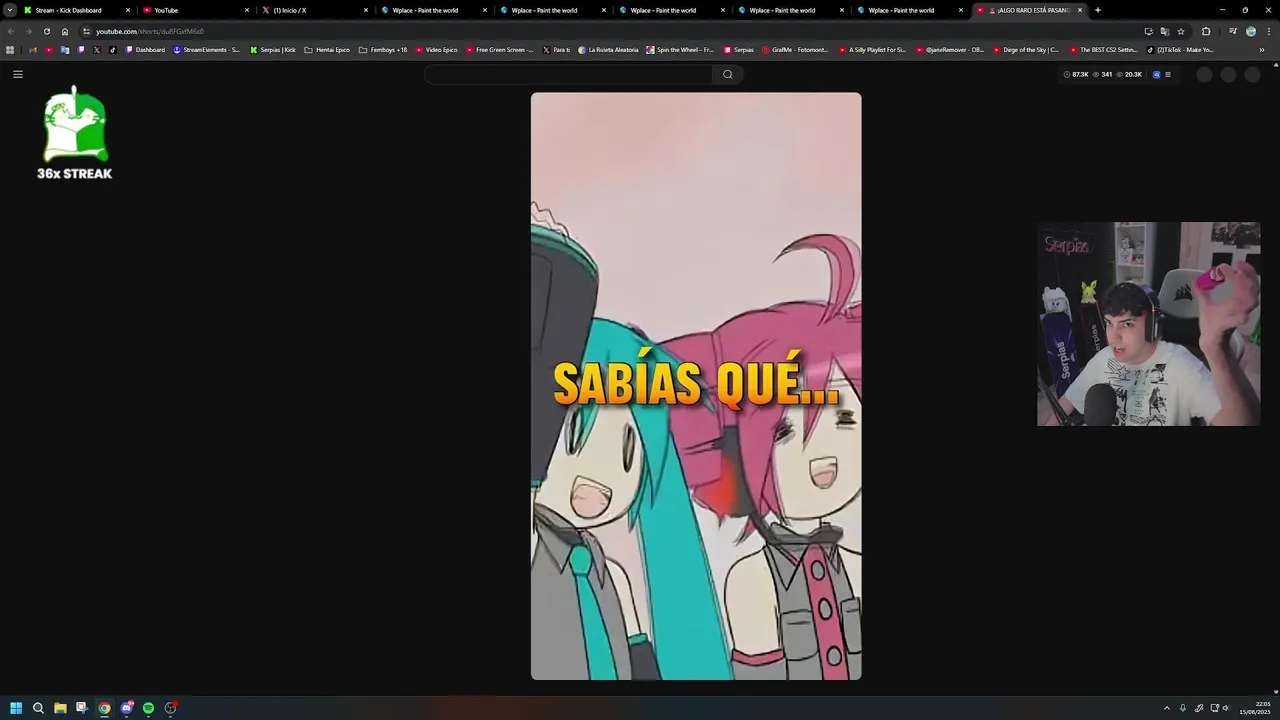This screenshot has height=720, width=1280.
Task: Switch to the YouTube tab
Action: tap(195, 10)
